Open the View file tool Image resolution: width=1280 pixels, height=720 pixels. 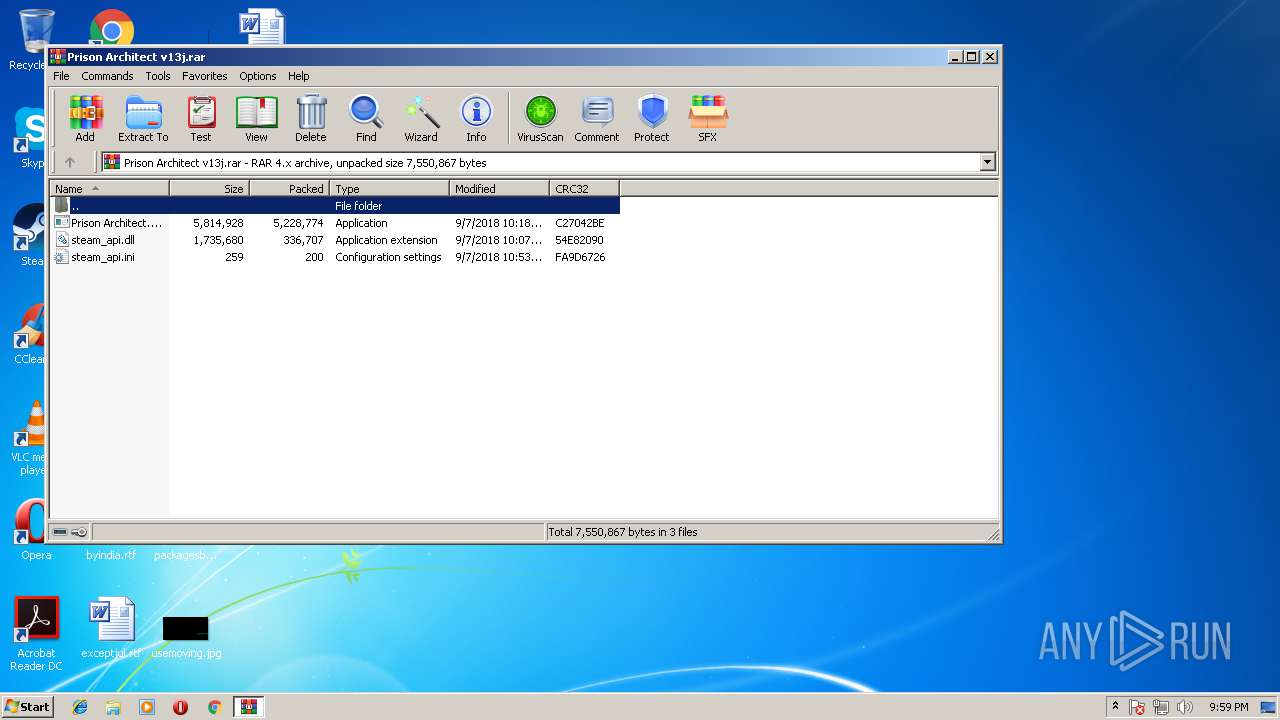pos(256,119)
